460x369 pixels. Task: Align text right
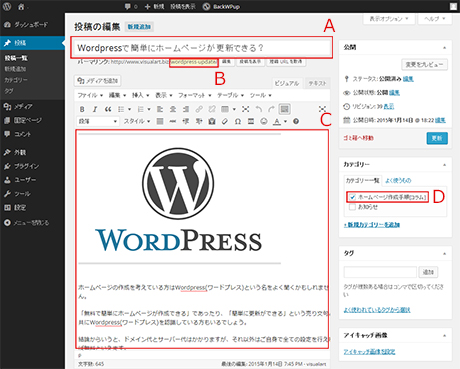186,109
